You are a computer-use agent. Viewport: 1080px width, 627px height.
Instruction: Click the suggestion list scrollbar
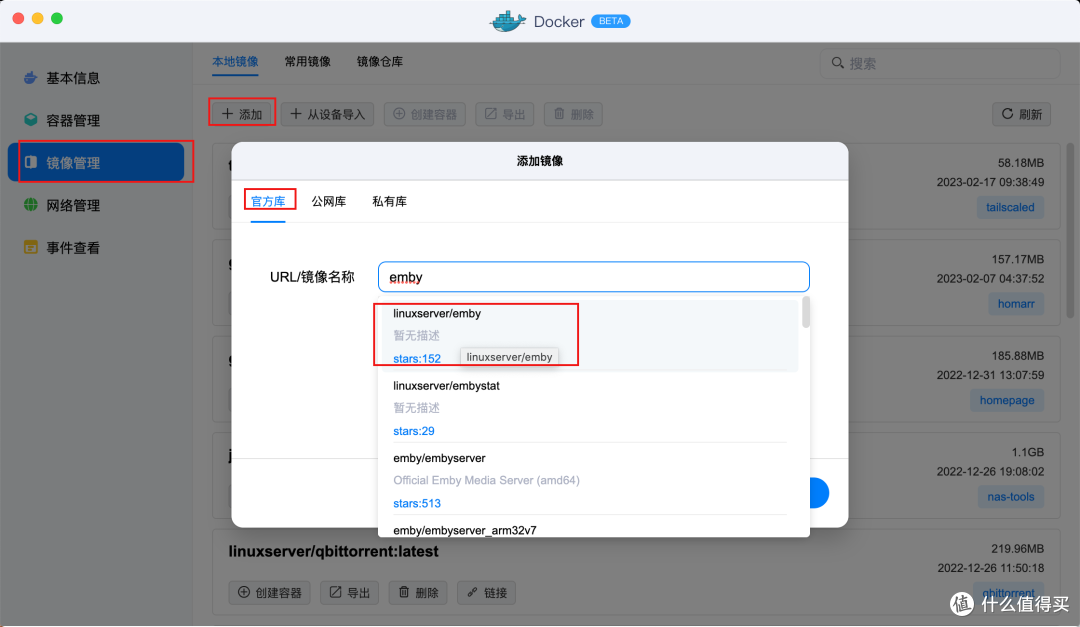pos(806,312)
